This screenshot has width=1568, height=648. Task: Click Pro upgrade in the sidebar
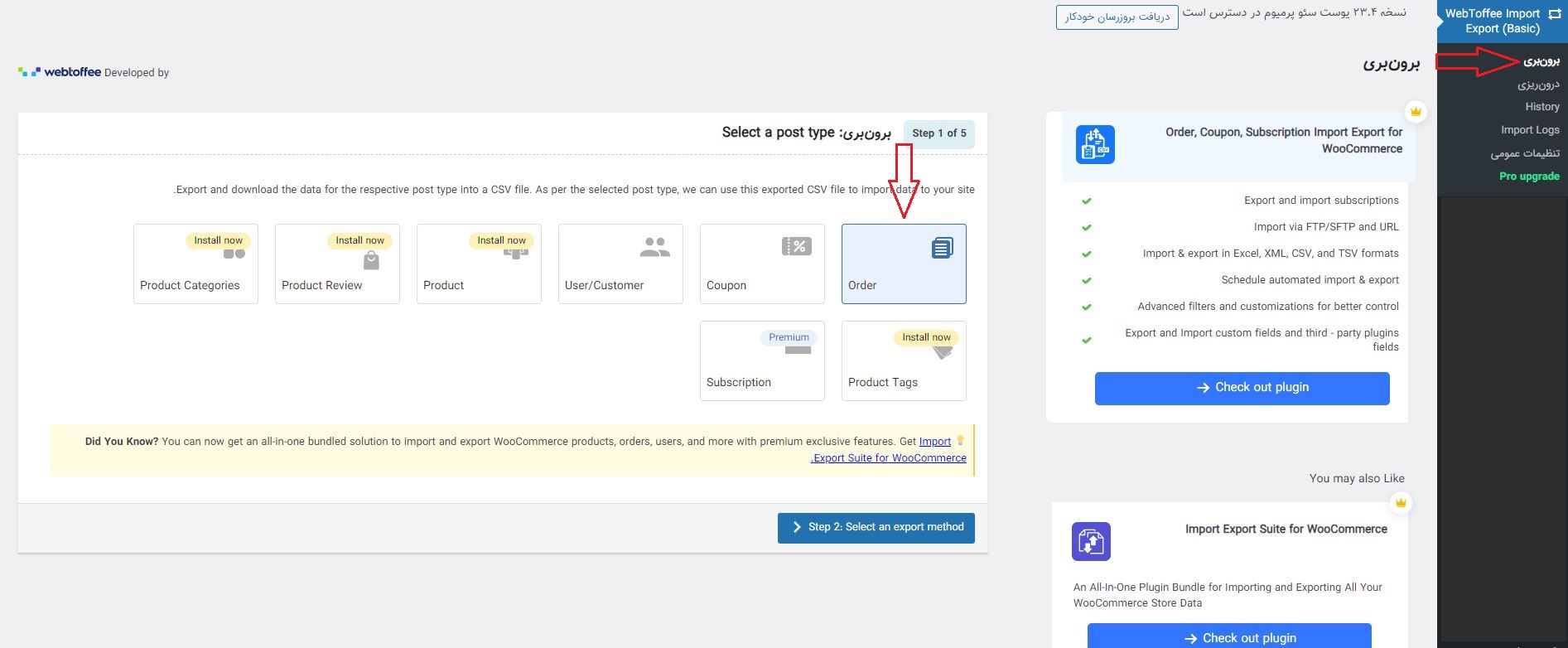(x=1529, y=176)
